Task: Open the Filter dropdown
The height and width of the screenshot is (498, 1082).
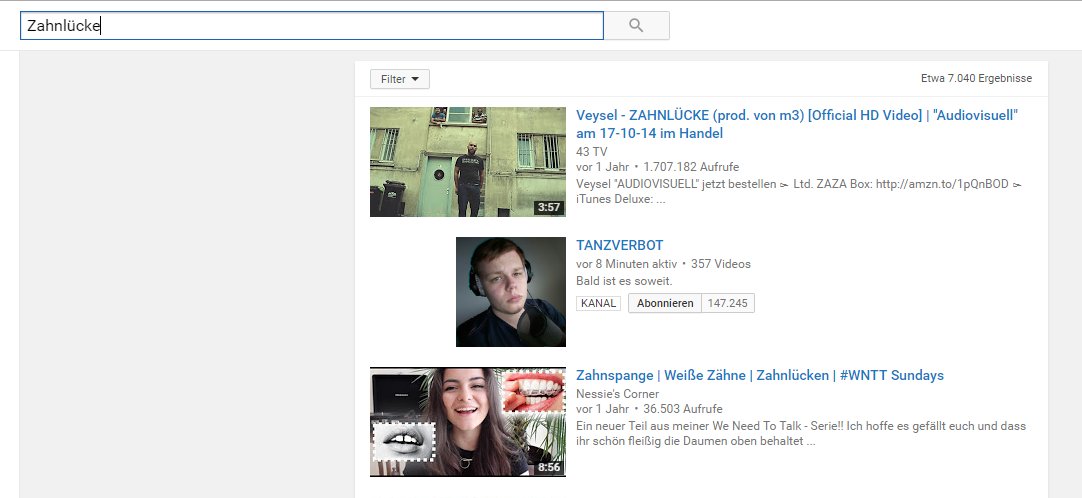Action: click(x=400, y=79)
